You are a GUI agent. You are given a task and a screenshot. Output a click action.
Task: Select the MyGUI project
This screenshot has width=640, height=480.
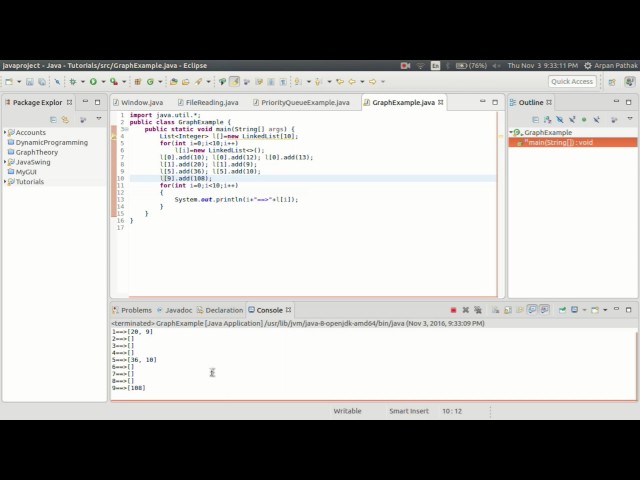(26, 172)
